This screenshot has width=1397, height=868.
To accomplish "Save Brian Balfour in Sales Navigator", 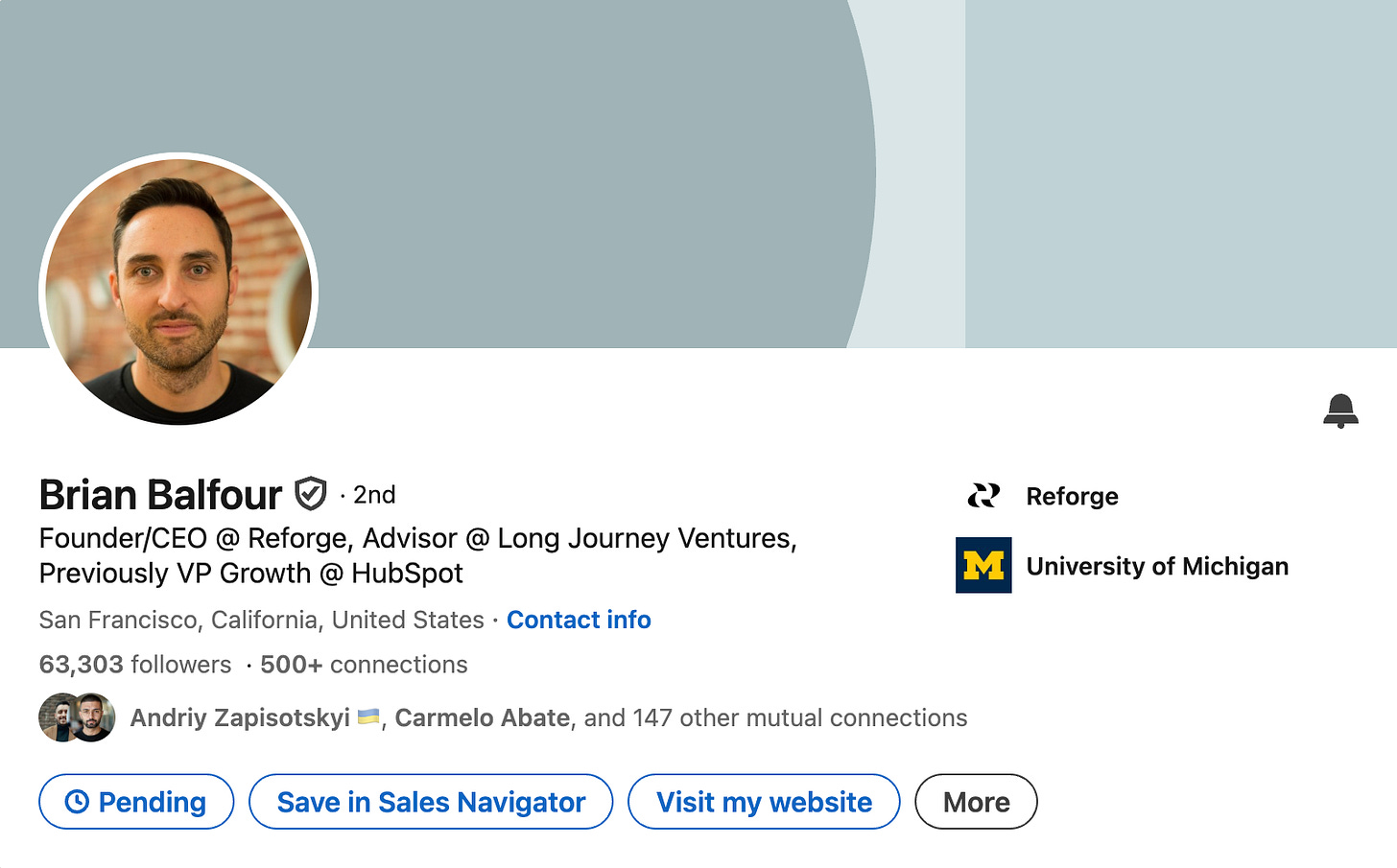I will (430, 801).
